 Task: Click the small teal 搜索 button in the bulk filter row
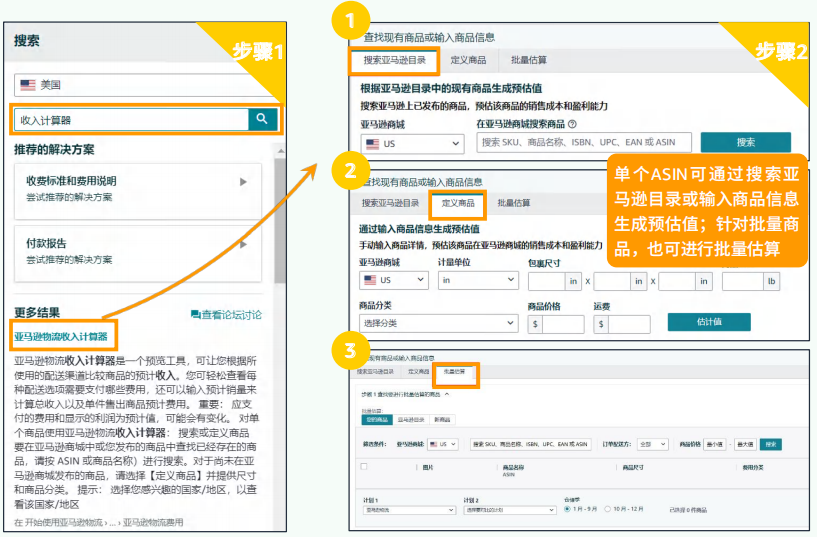771,444
